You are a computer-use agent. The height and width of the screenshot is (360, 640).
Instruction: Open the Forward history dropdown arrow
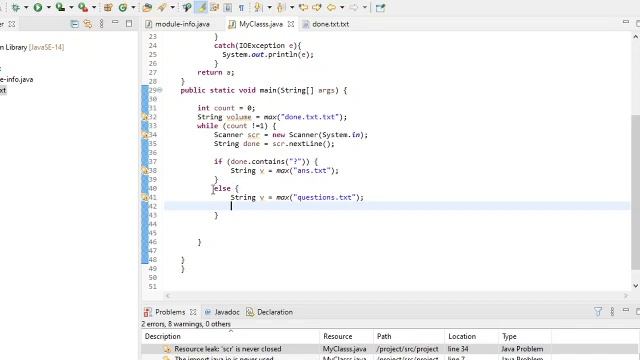coord(364,7)
